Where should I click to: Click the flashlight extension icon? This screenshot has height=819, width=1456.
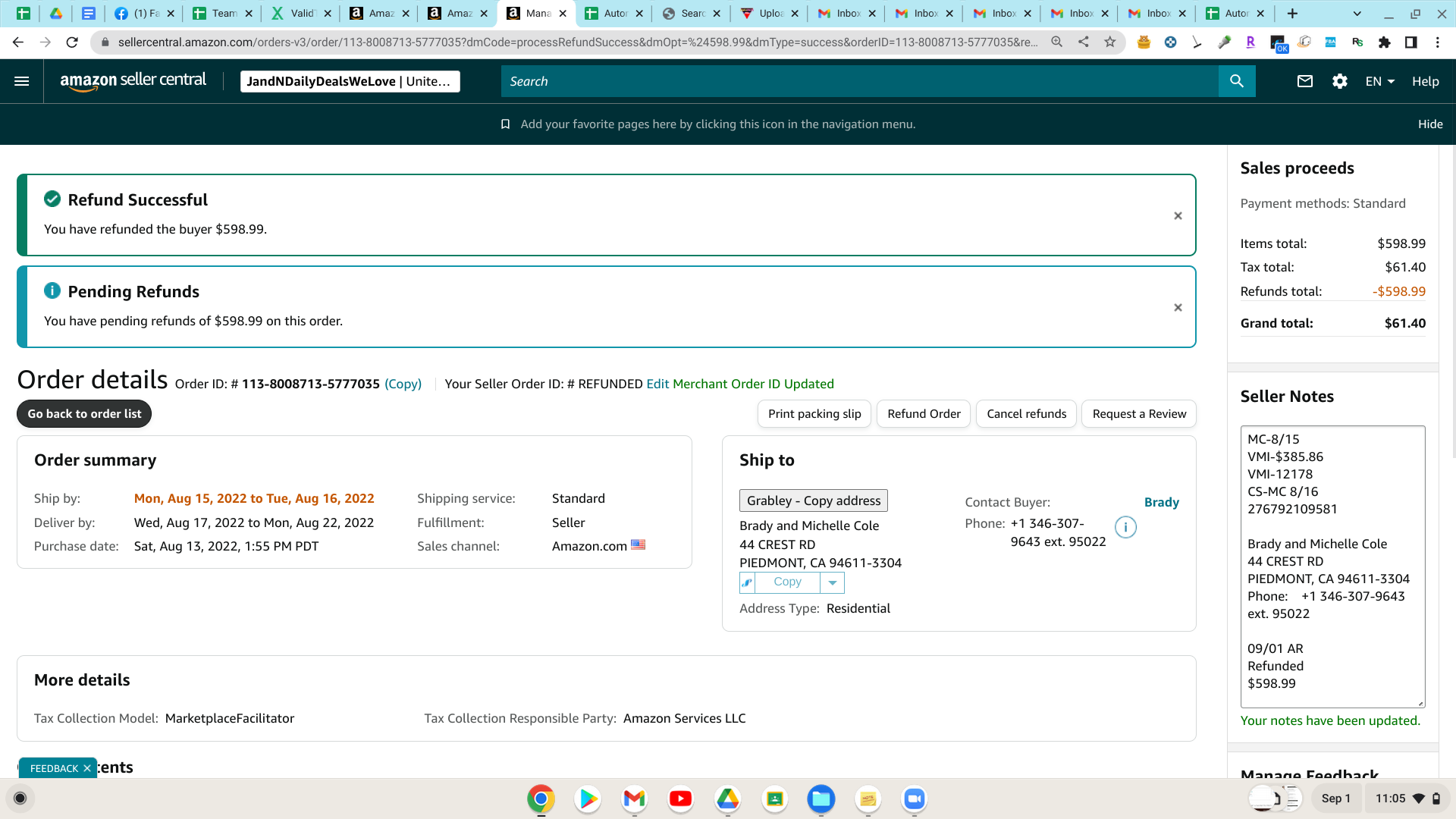1224,42
